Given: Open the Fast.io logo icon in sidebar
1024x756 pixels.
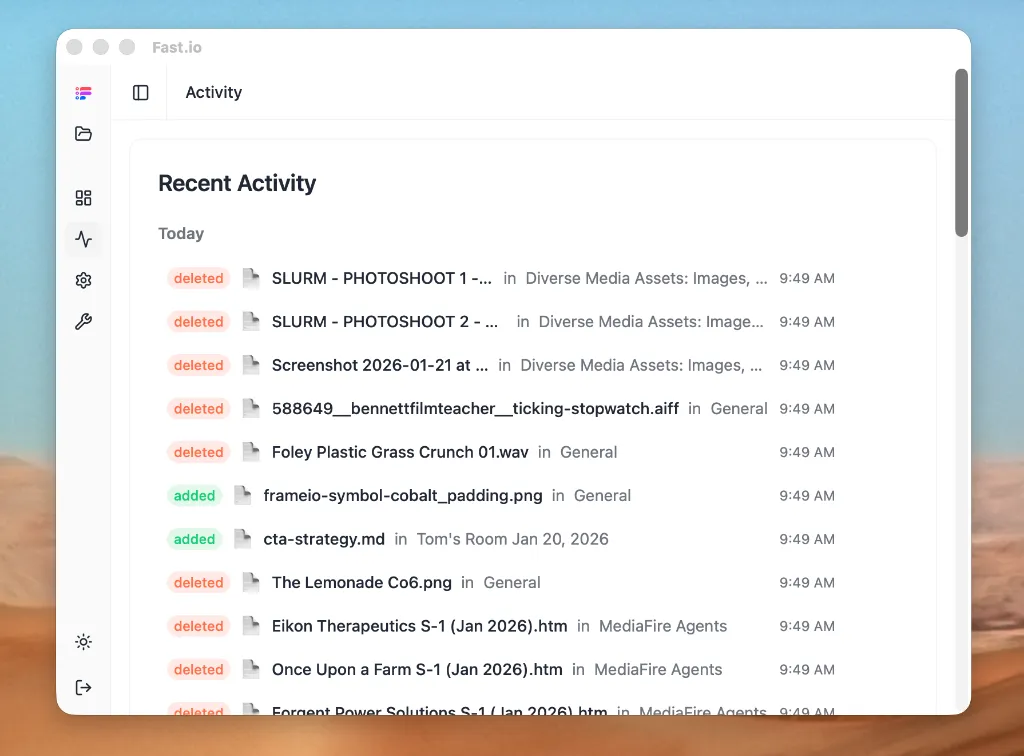Looking at the screenshot, I should (83, 92).
